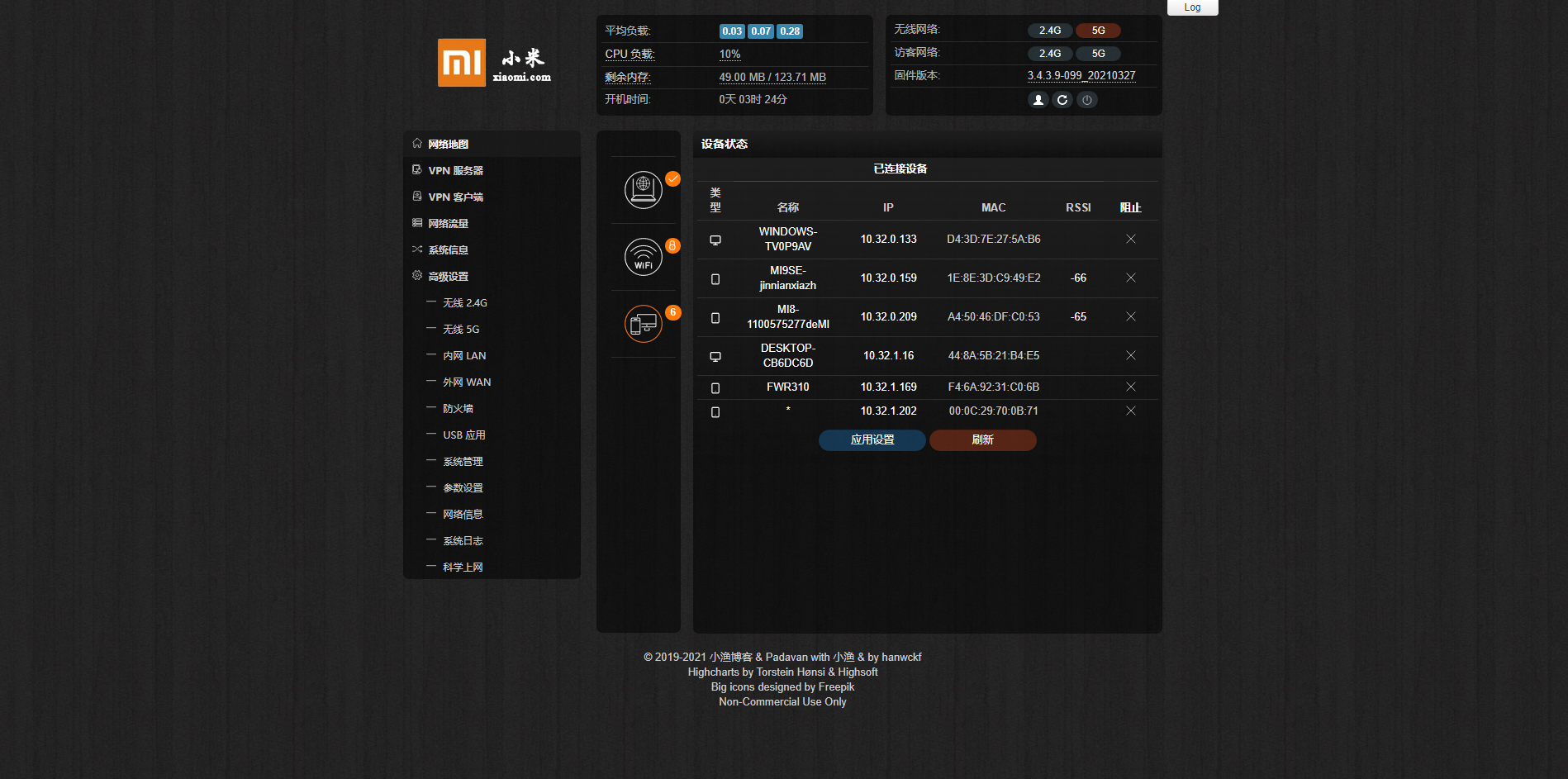
Task: Click the orange checkmark badge on globe
Action: coord(673,179)
